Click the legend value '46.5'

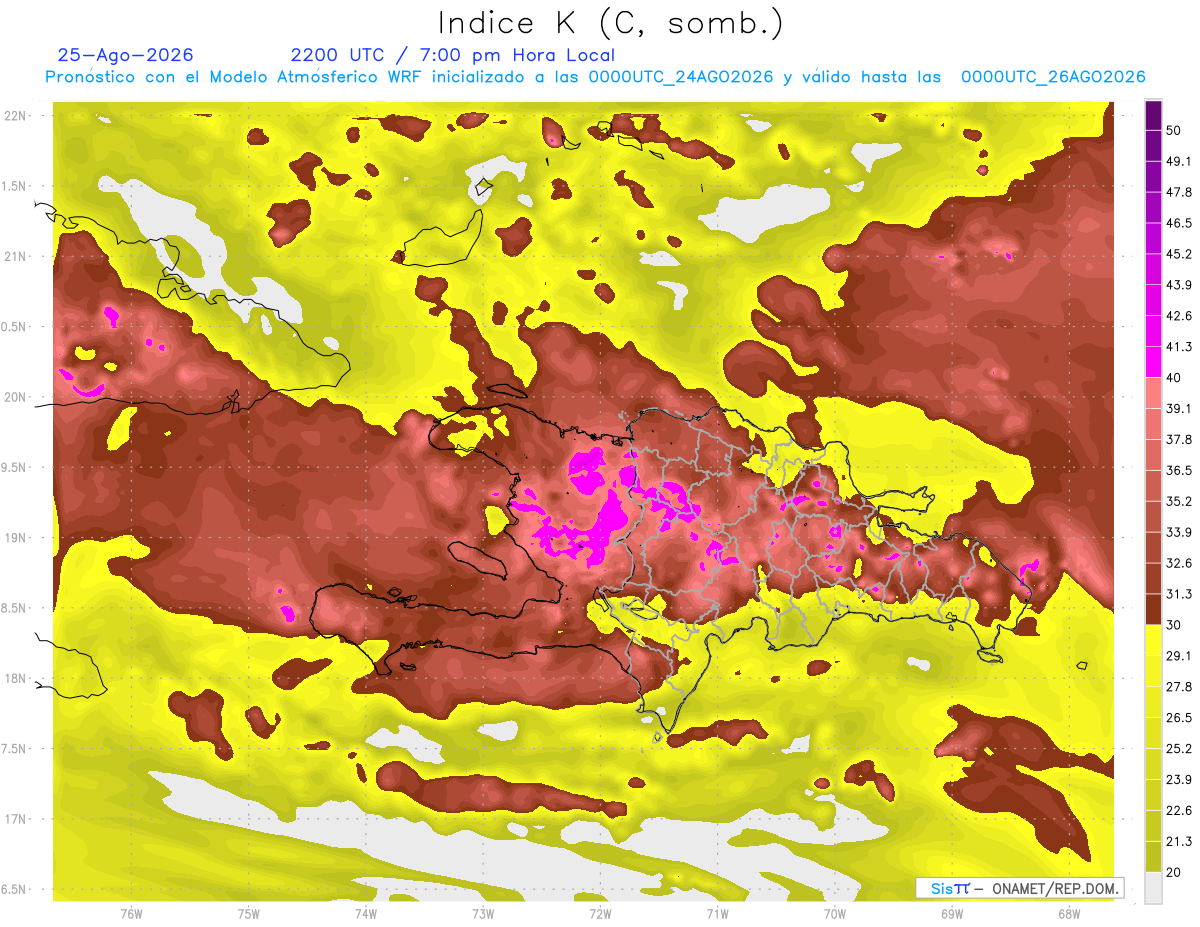point(1179,223)
